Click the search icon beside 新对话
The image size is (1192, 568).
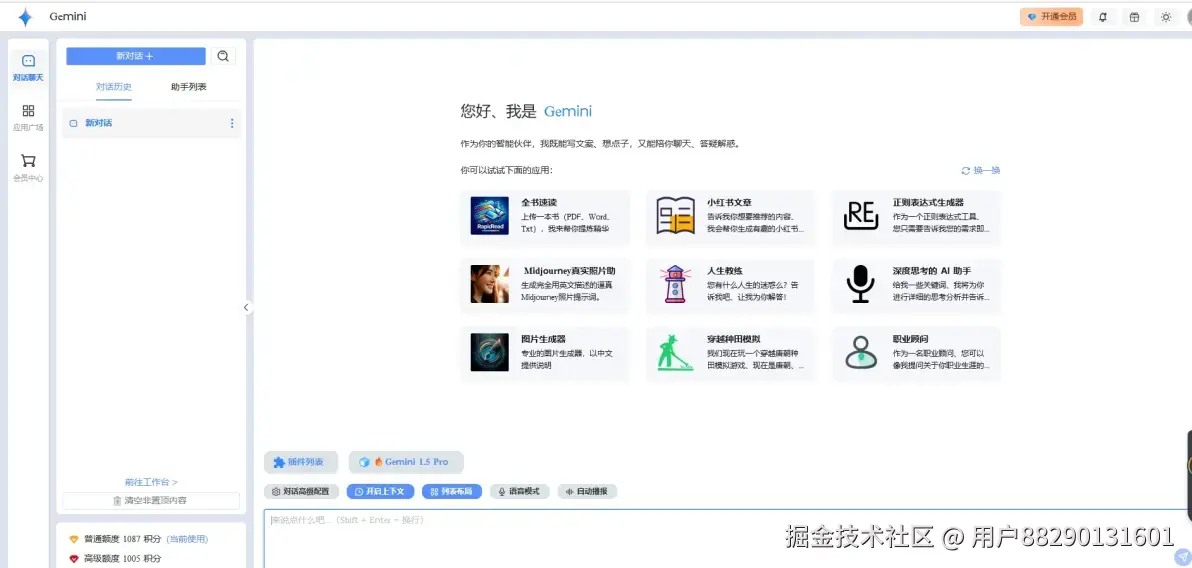(223, 56)
